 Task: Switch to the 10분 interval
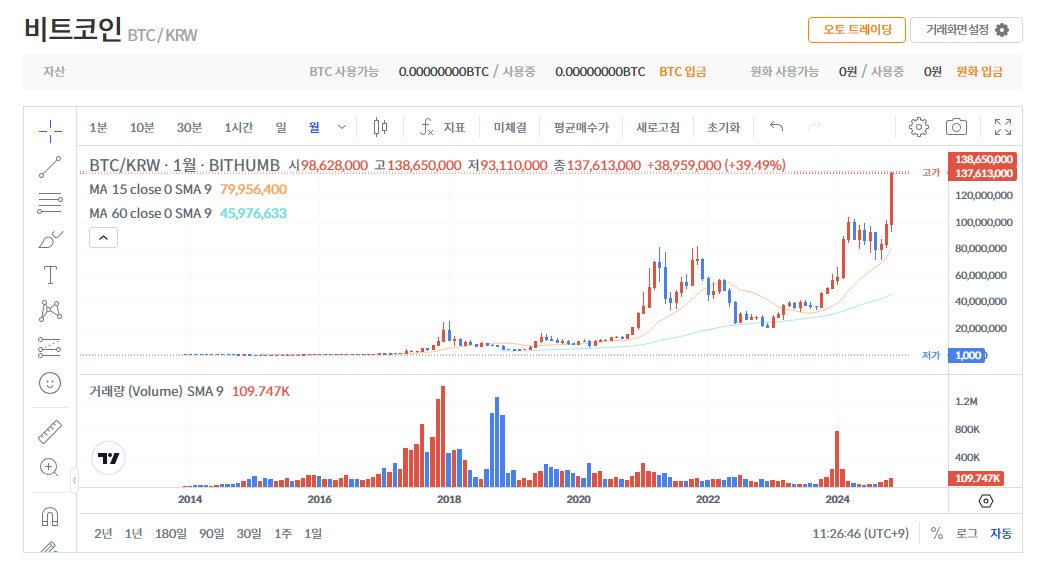click(141, 127)
